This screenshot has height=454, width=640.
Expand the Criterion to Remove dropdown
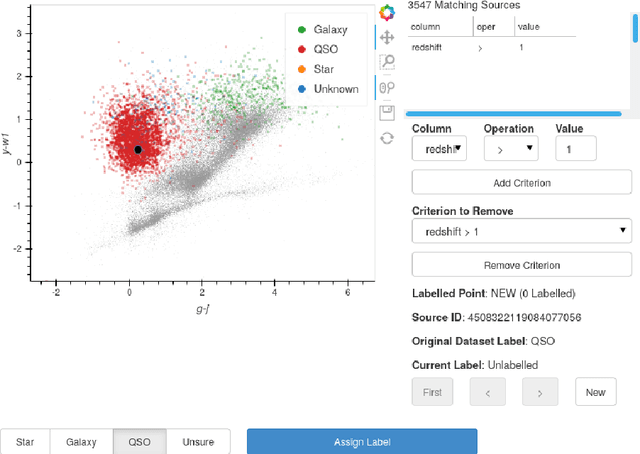click(521, 231)
